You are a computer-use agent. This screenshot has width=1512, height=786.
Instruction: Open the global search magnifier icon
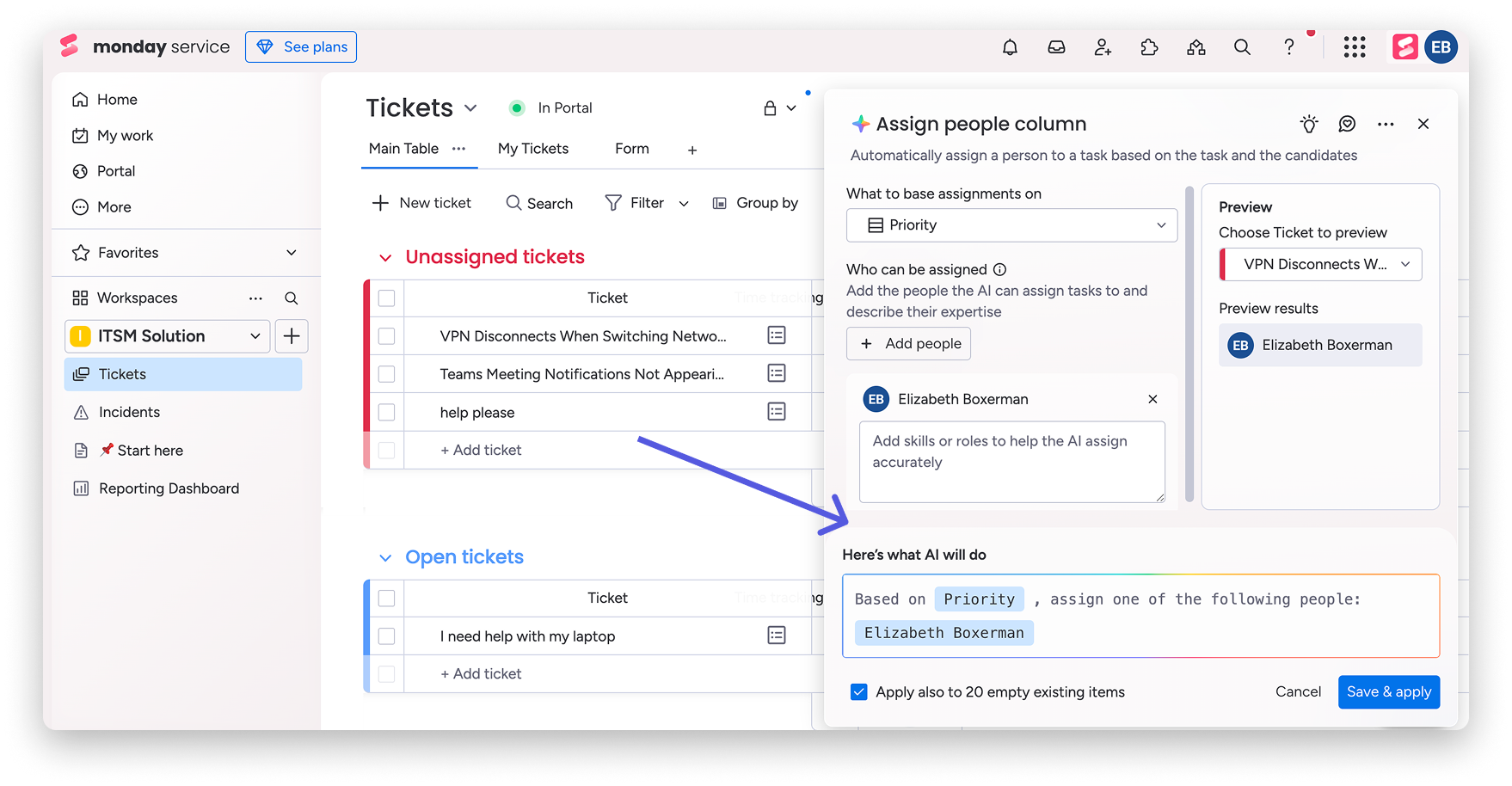click(1242, 47)
